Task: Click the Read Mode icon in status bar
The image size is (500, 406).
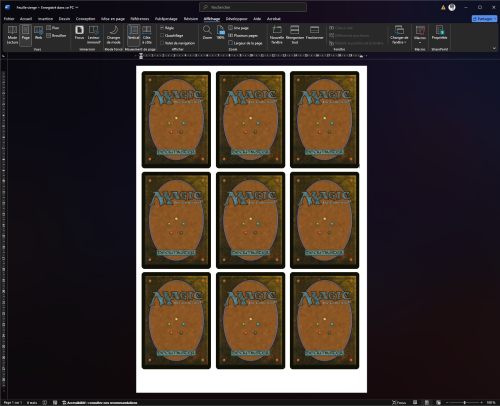Action: pyautogui.click(x=415, y=403)
